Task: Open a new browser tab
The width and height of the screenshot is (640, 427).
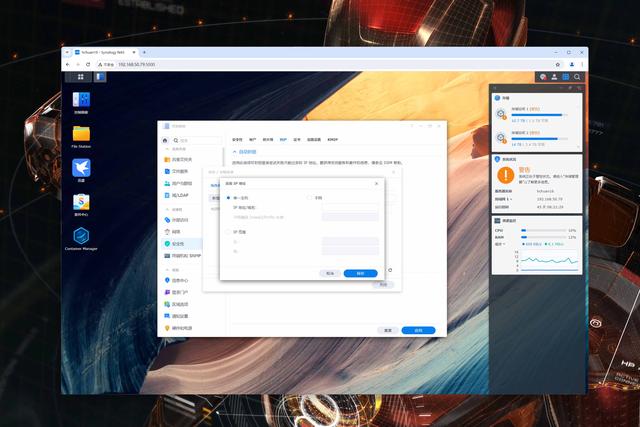Action: point(144,52)
